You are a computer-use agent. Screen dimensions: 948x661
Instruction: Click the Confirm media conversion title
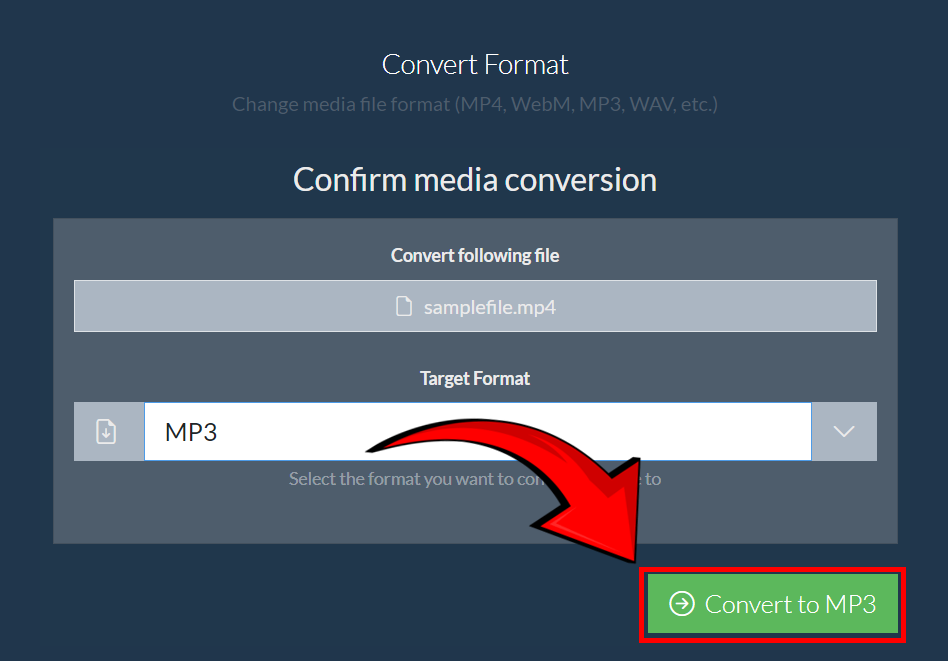(x=474, y=180)
